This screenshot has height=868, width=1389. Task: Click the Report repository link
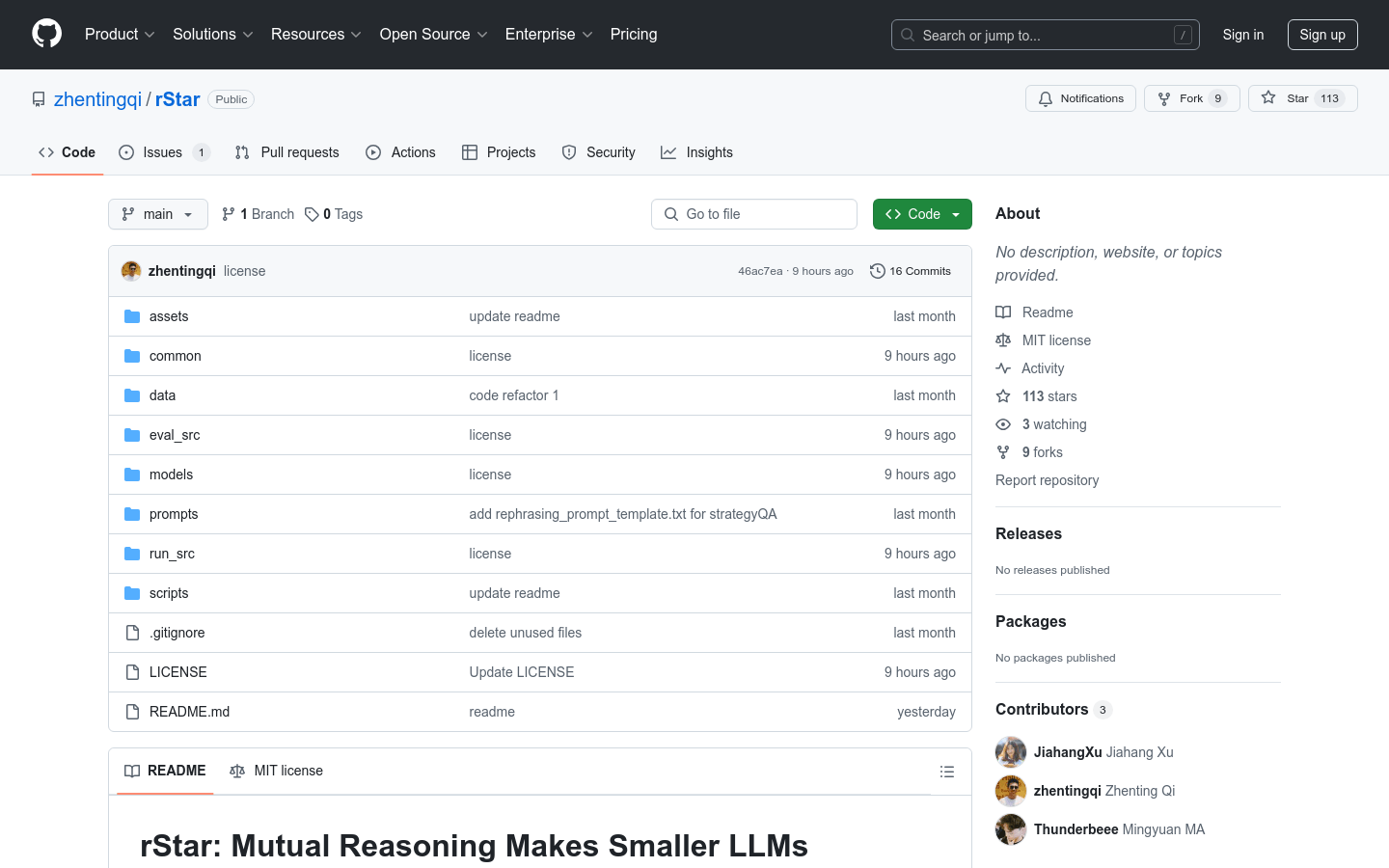point(1047,480)
